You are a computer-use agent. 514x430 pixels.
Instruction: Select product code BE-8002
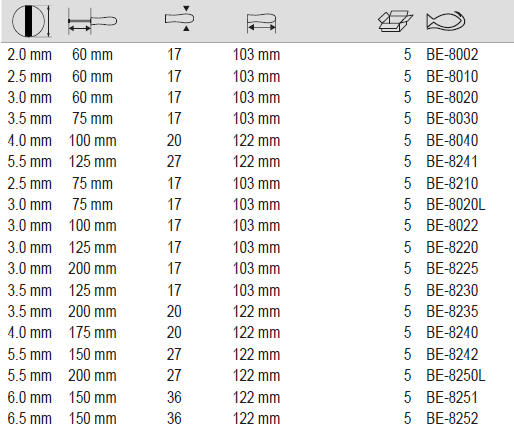(452, 55)
